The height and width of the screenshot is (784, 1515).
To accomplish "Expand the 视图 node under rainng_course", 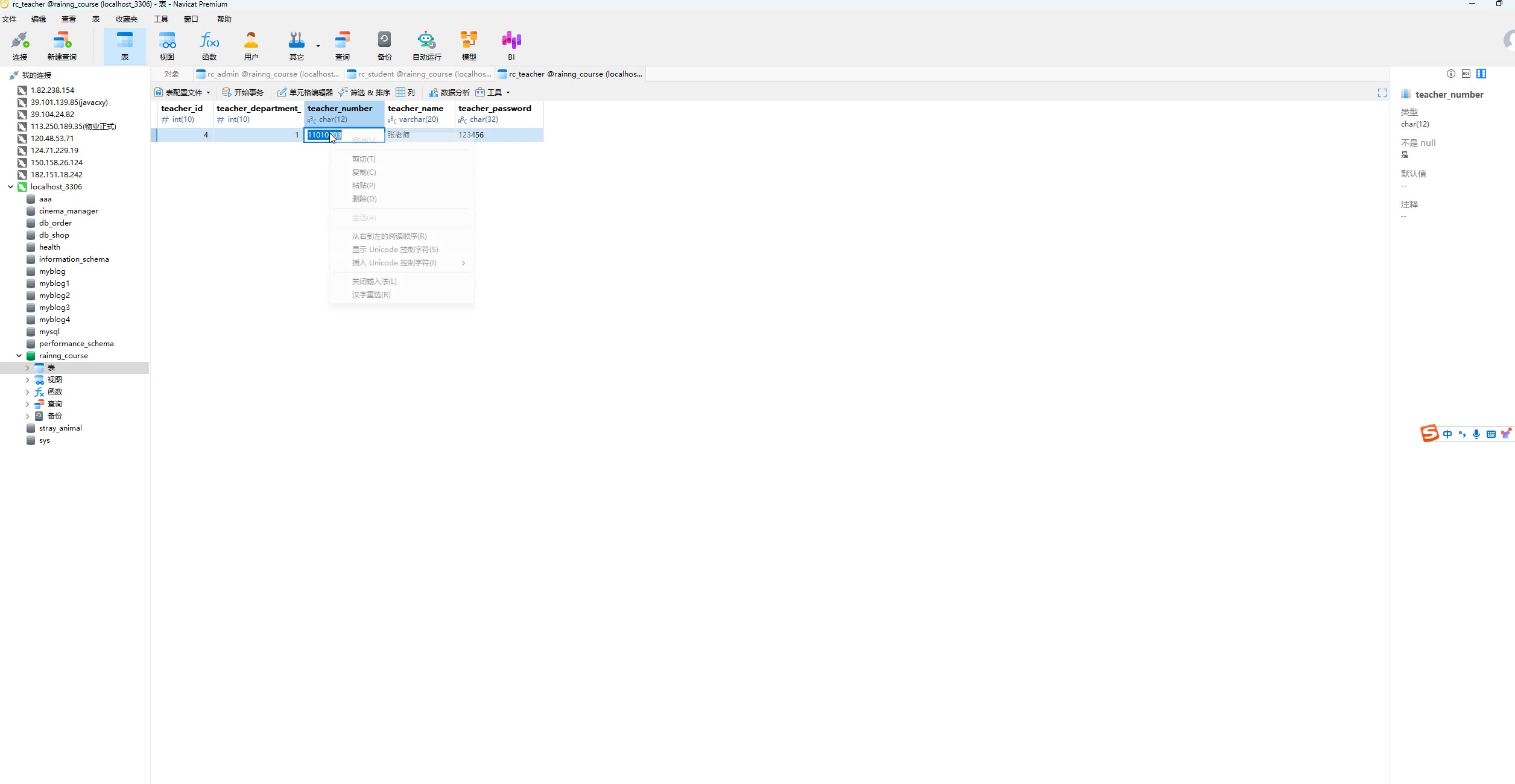I will coord(27,380).
